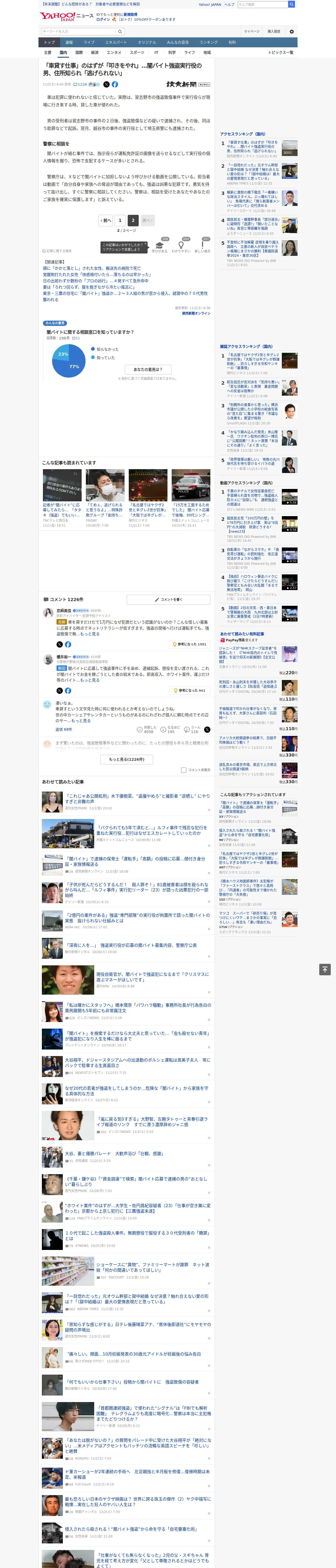
Task: Open 読売新聞オンライン link under last-updated time
Action: point(196,314)
